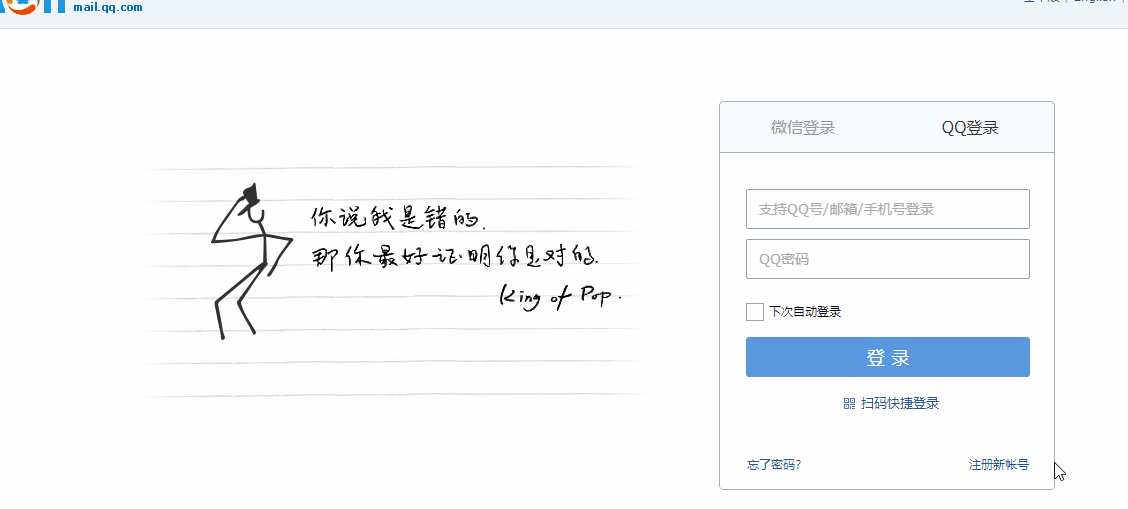
Task: Click the 下次自动登录 label text
Action: tap(805, 312)
